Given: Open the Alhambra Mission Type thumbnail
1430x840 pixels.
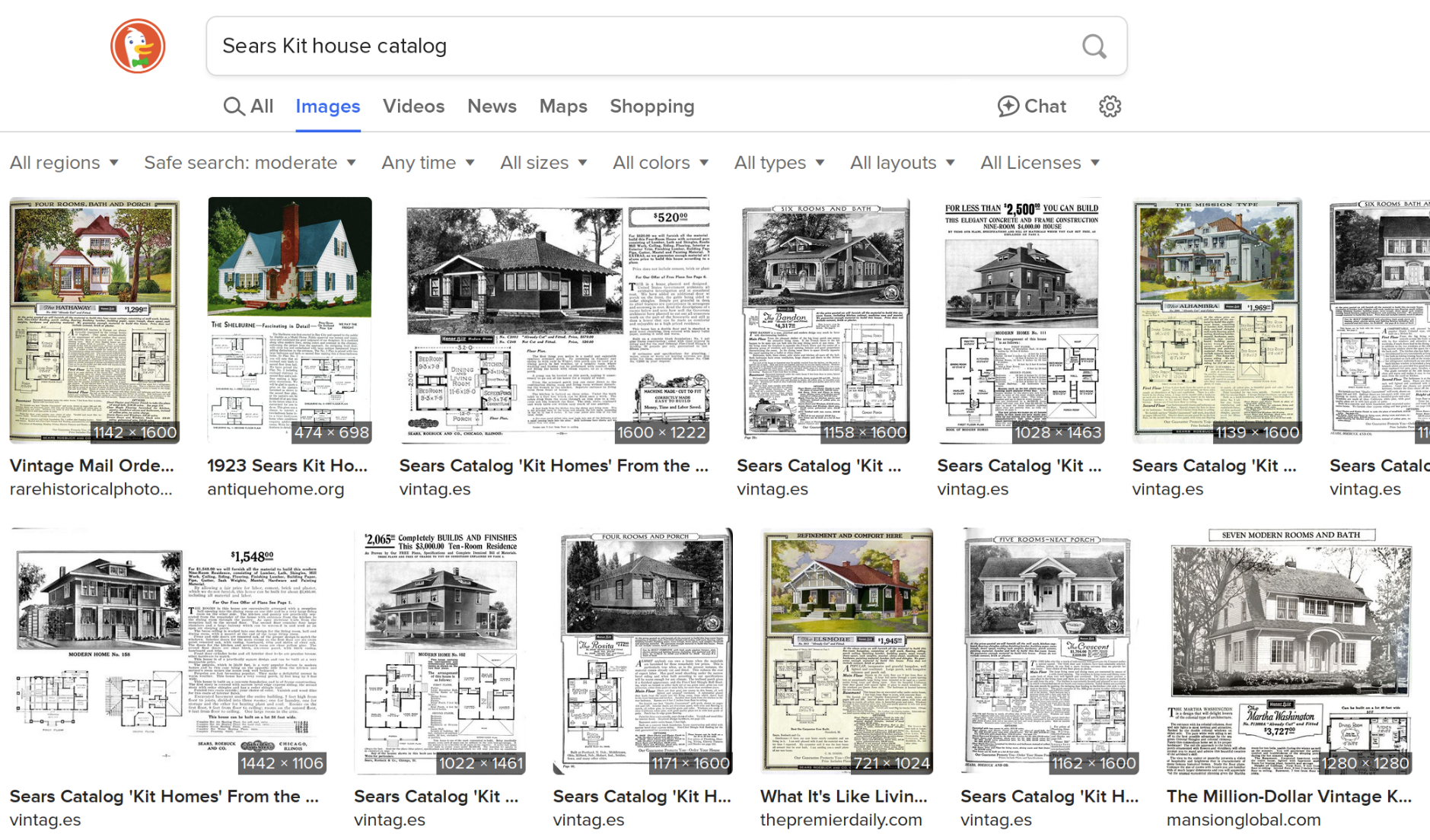Looking at the screenshot, I should [x=1217, y=320].
